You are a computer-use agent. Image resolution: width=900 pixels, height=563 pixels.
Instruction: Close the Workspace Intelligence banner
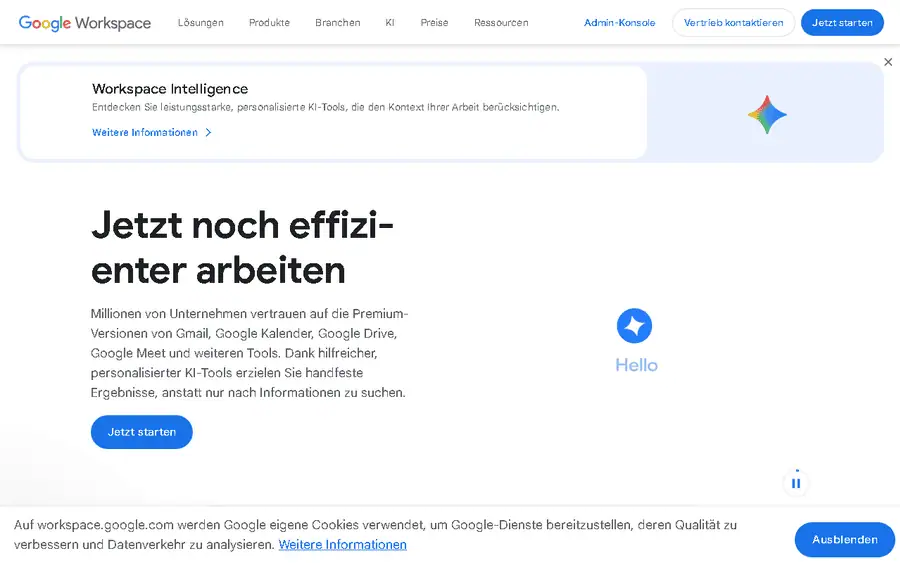pos(888,62)
